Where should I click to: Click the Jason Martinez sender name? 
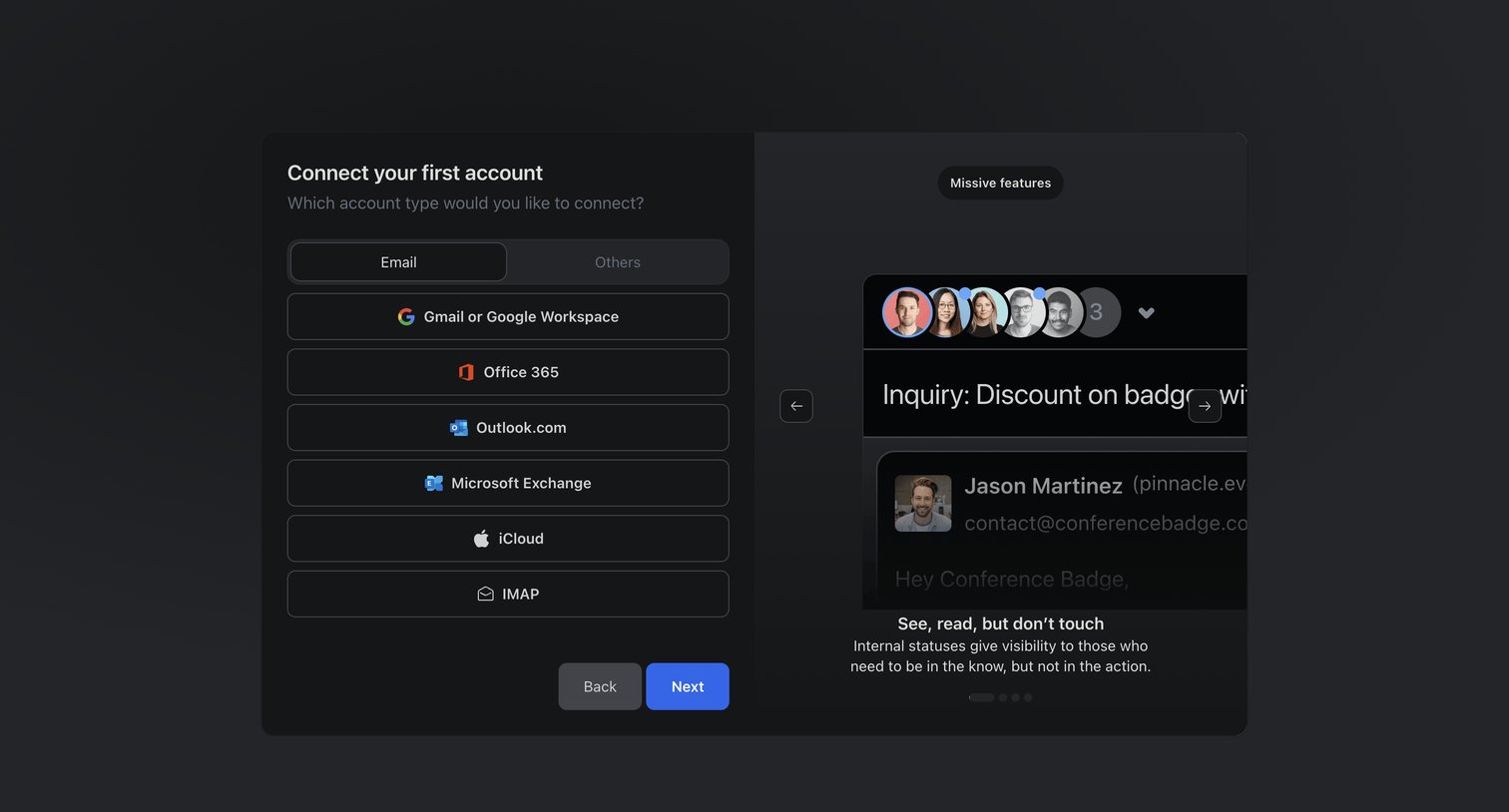pyautogui.click(x=1044, y=486)
